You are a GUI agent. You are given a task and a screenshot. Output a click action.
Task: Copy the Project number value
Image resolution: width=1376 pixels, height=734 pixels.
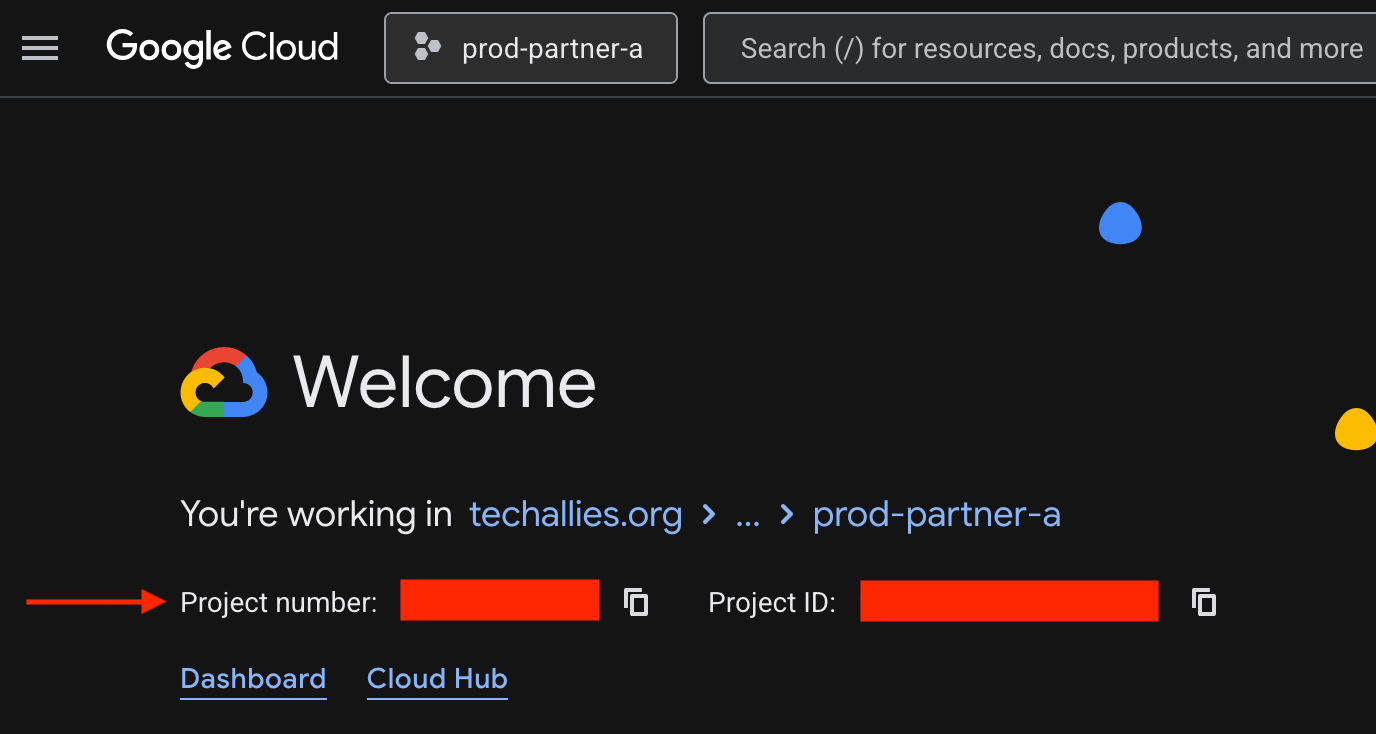[x=636, y=602]
